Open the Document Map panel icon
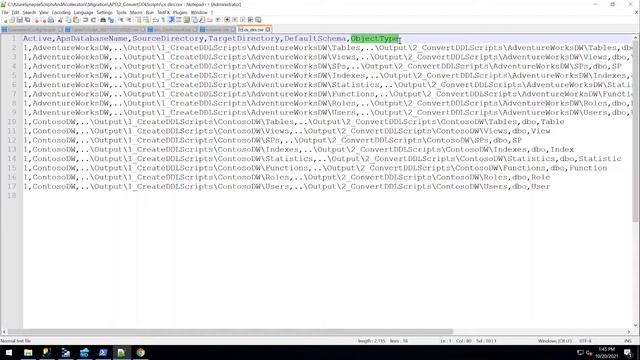The width and height of the screenshot is (640, 360). [x=187, y=20]
